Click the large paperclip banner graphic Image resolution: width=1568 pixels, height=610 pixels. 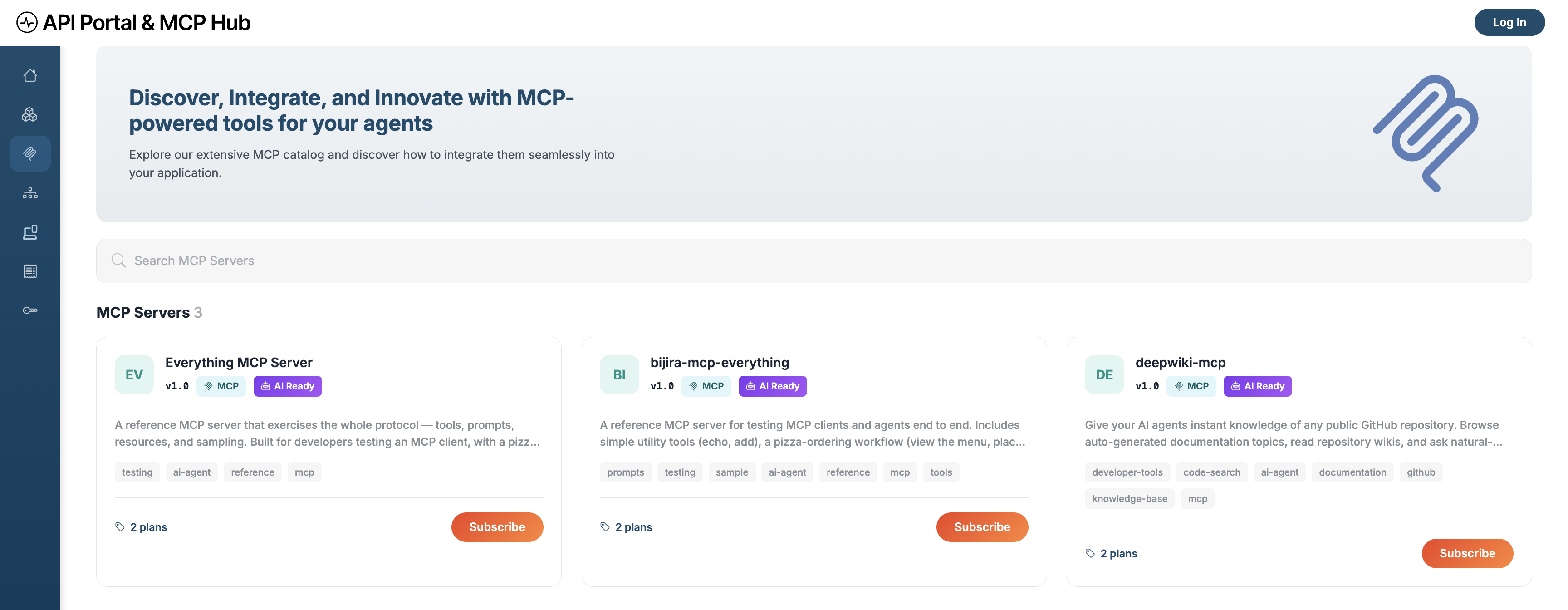pyautogui.click(x=1426, y=133)
